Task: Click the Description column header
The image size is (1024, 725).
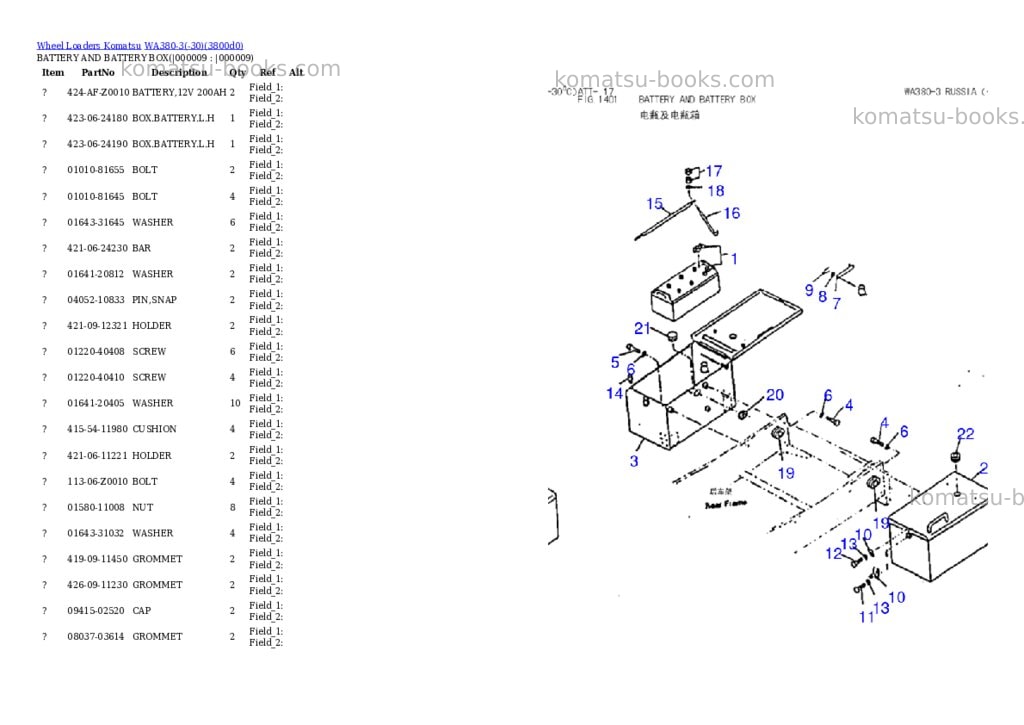Action: pos(179,72)
